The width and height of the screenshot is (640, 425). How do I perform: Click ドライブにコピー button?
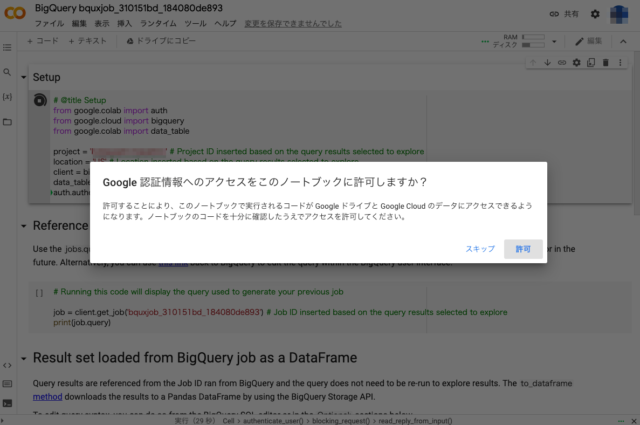[x=161, y=41]
